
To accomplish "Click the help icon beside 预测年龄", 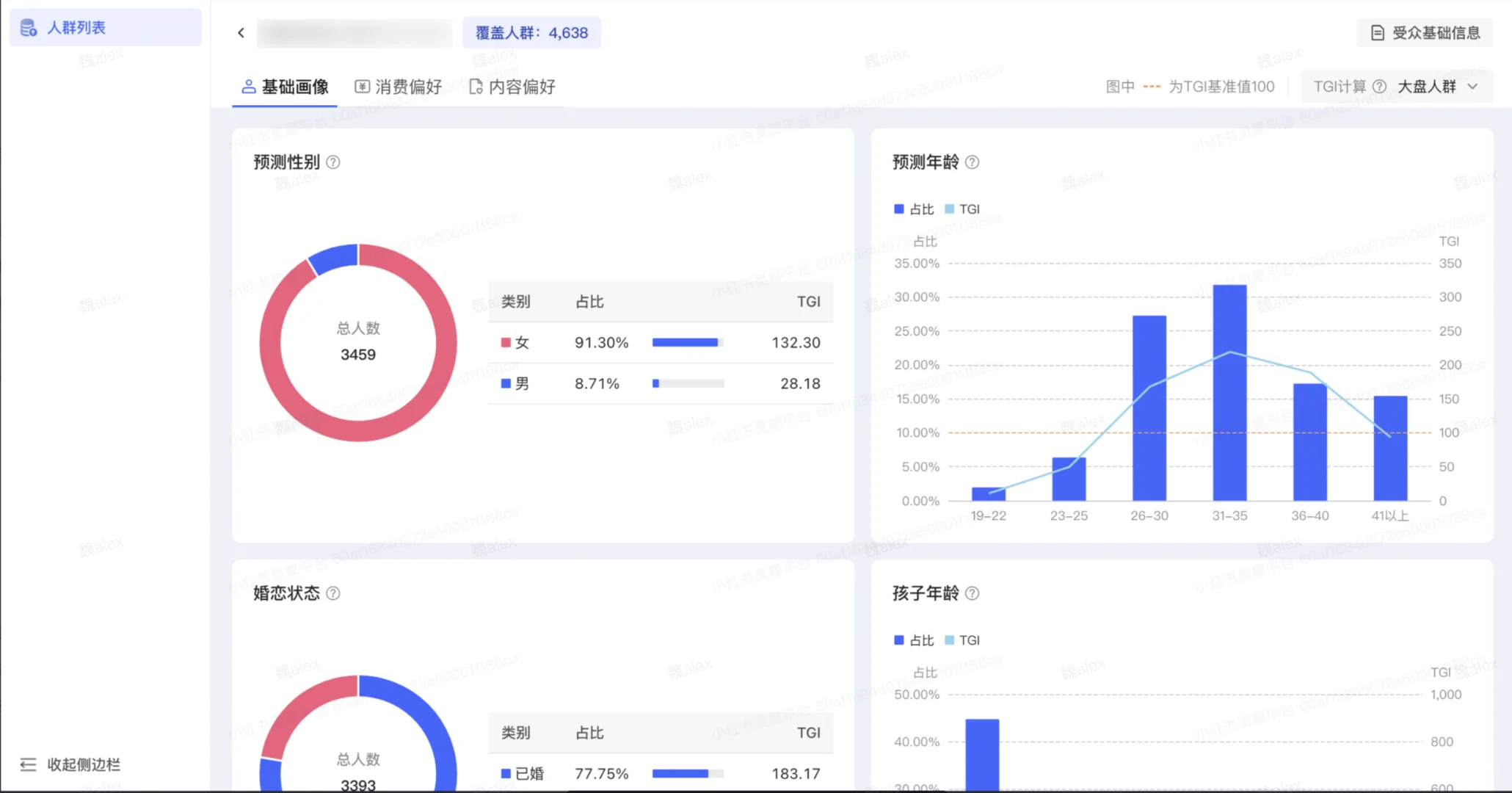I will click(x=972, y=162).
